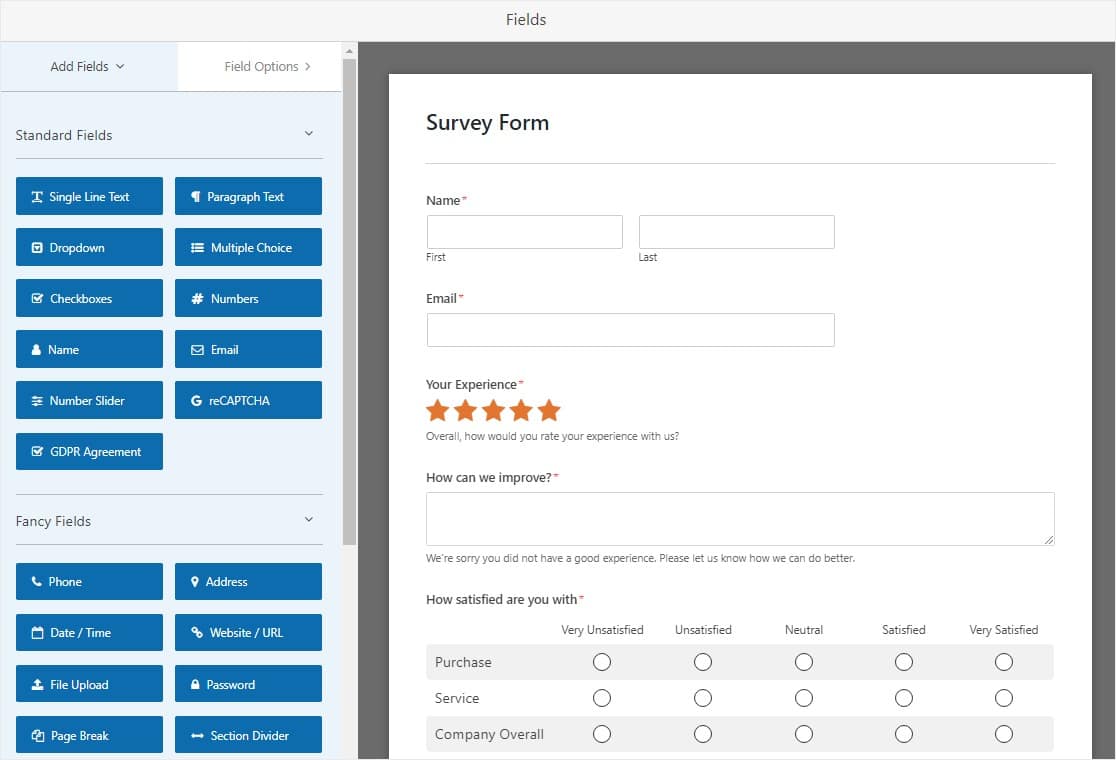The image size is (1116, 760).
Task: Select the second rating star
Action: tap(465, 411)
